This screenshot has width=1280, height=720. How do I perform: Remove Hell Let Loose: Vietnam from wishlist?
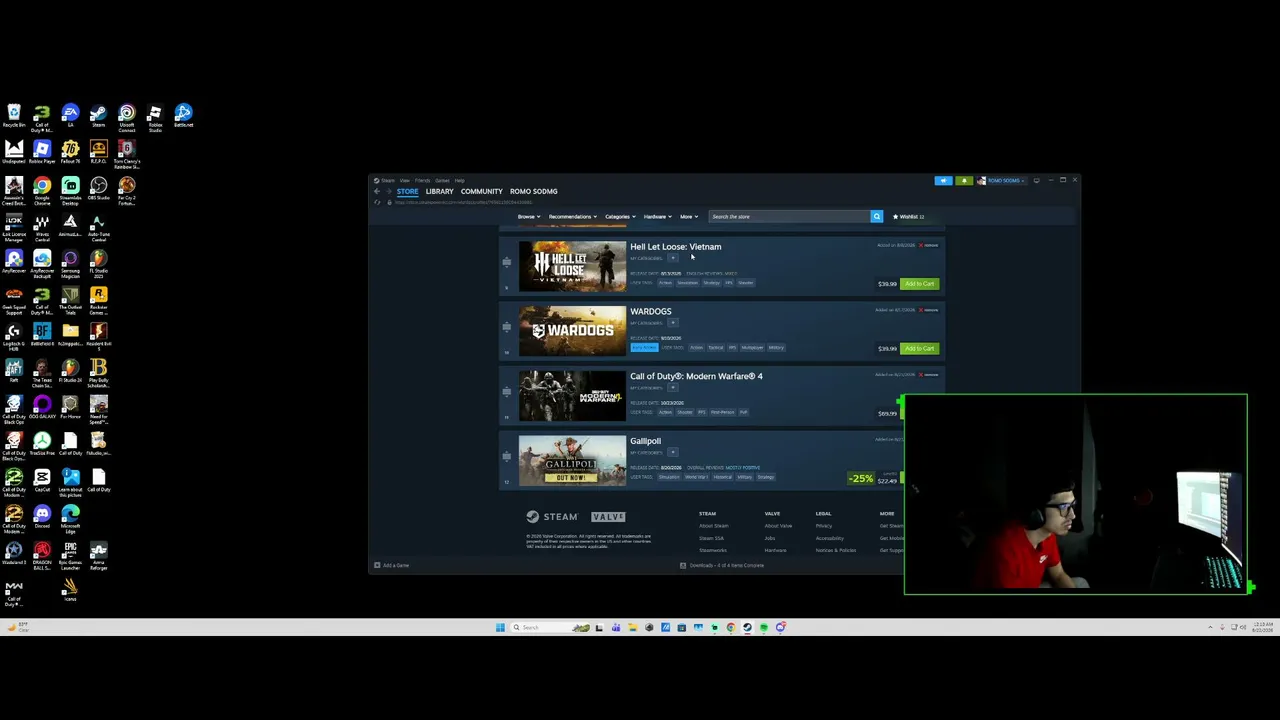(930, 245)
